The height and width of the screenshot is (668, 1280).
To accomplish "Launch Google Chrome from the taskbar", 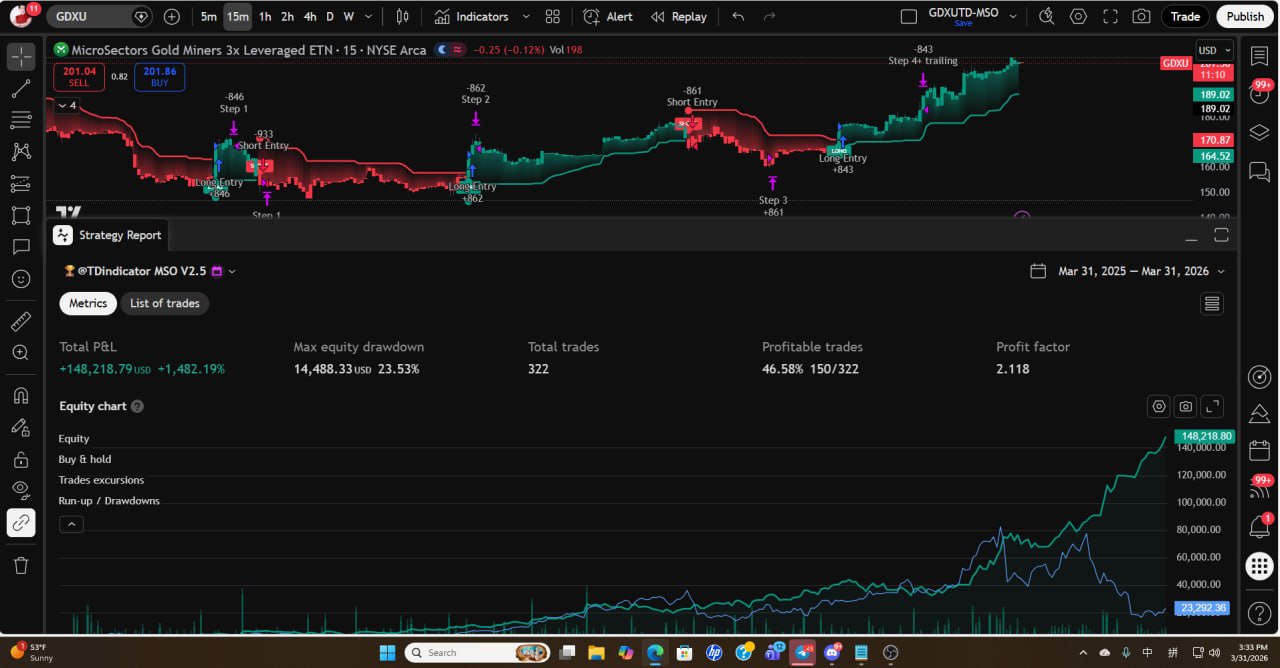I will (656, 652).
